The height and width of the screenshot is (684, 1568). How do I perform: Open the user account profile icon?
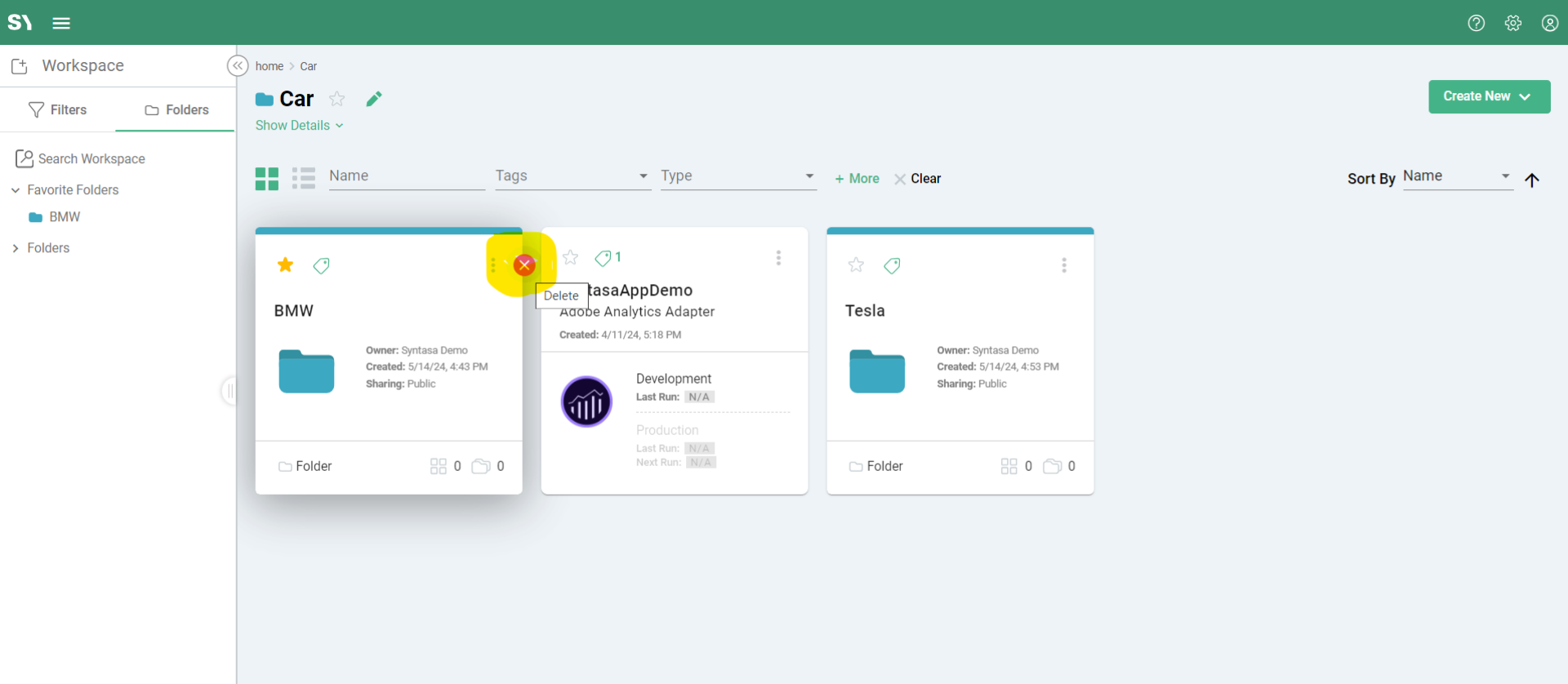[x=1549, y=23]
